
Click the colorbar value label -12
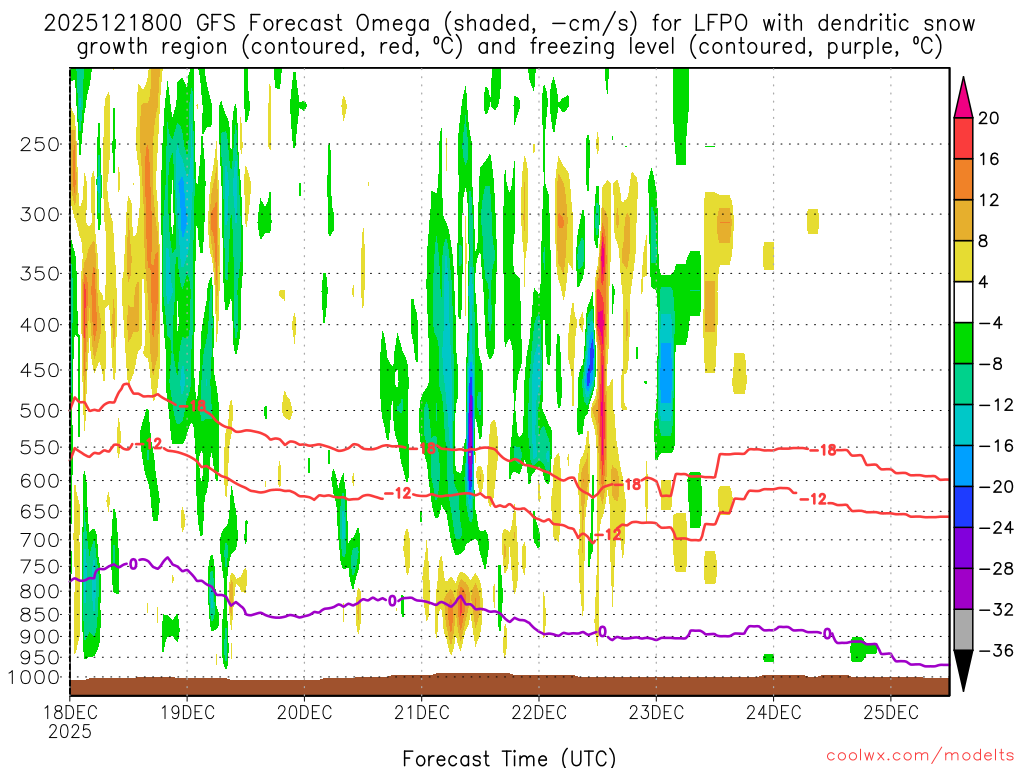[996, 405]
